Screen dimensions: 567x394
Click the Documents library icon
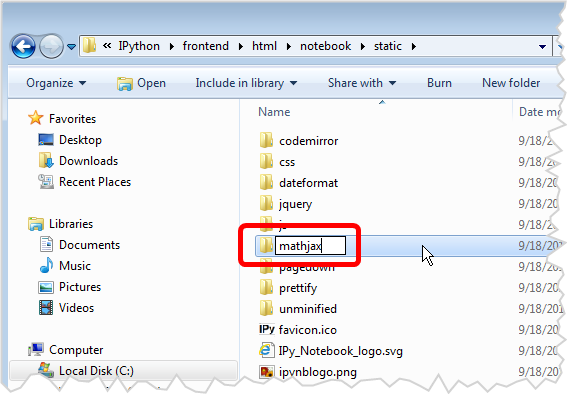tap(46, 244)
